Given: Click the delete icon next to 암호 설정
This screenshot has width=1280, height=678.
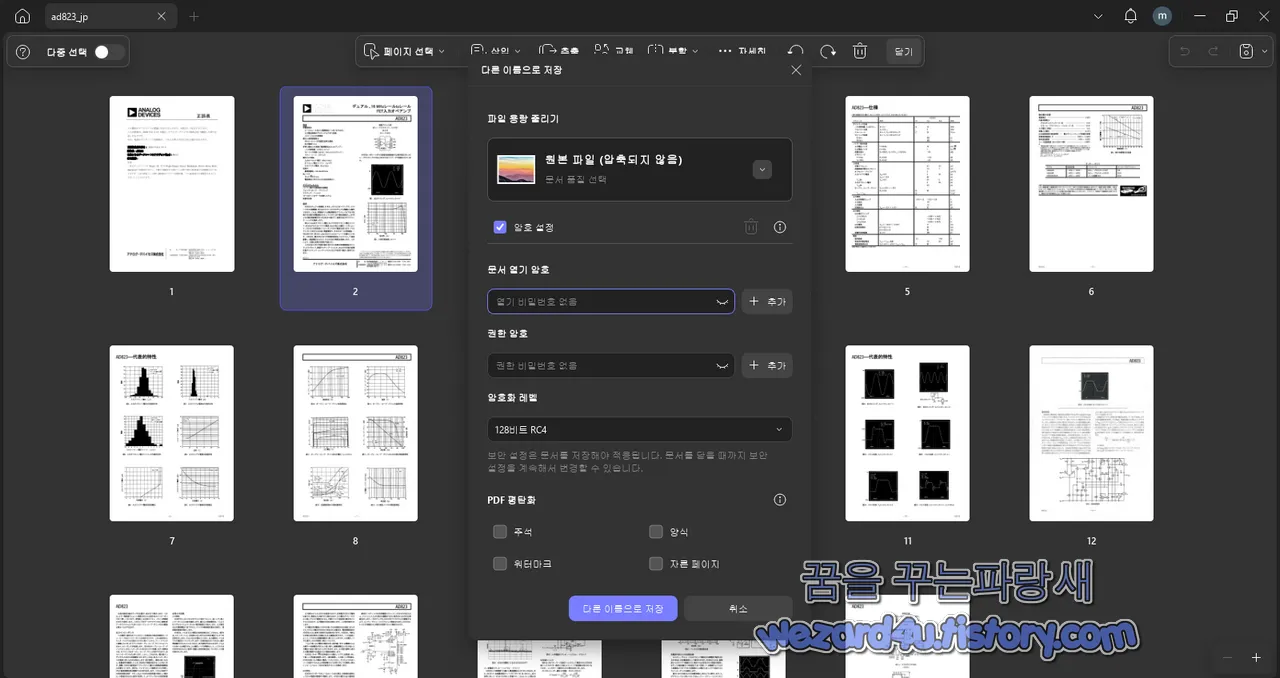Looking at the screenshot, I should 751,227.
